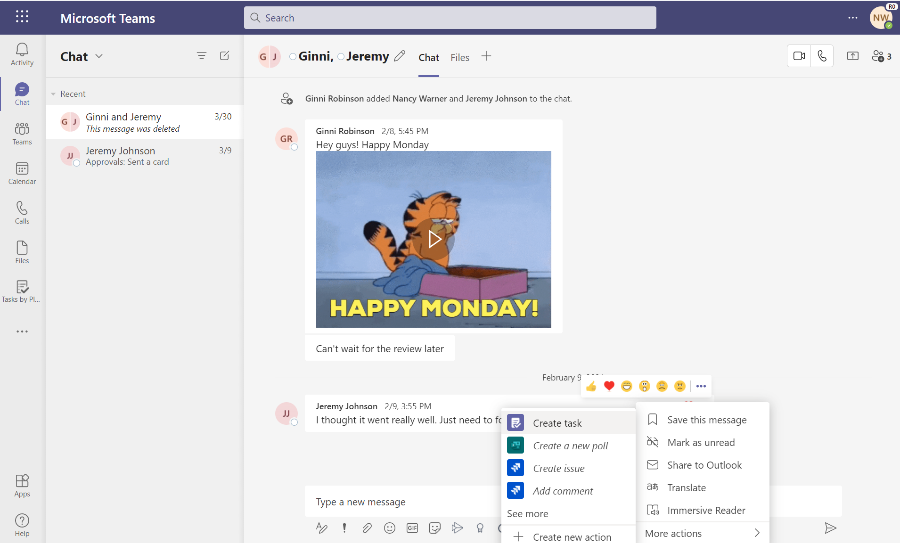
Task: Start a video call with the group
Action: 799,56
